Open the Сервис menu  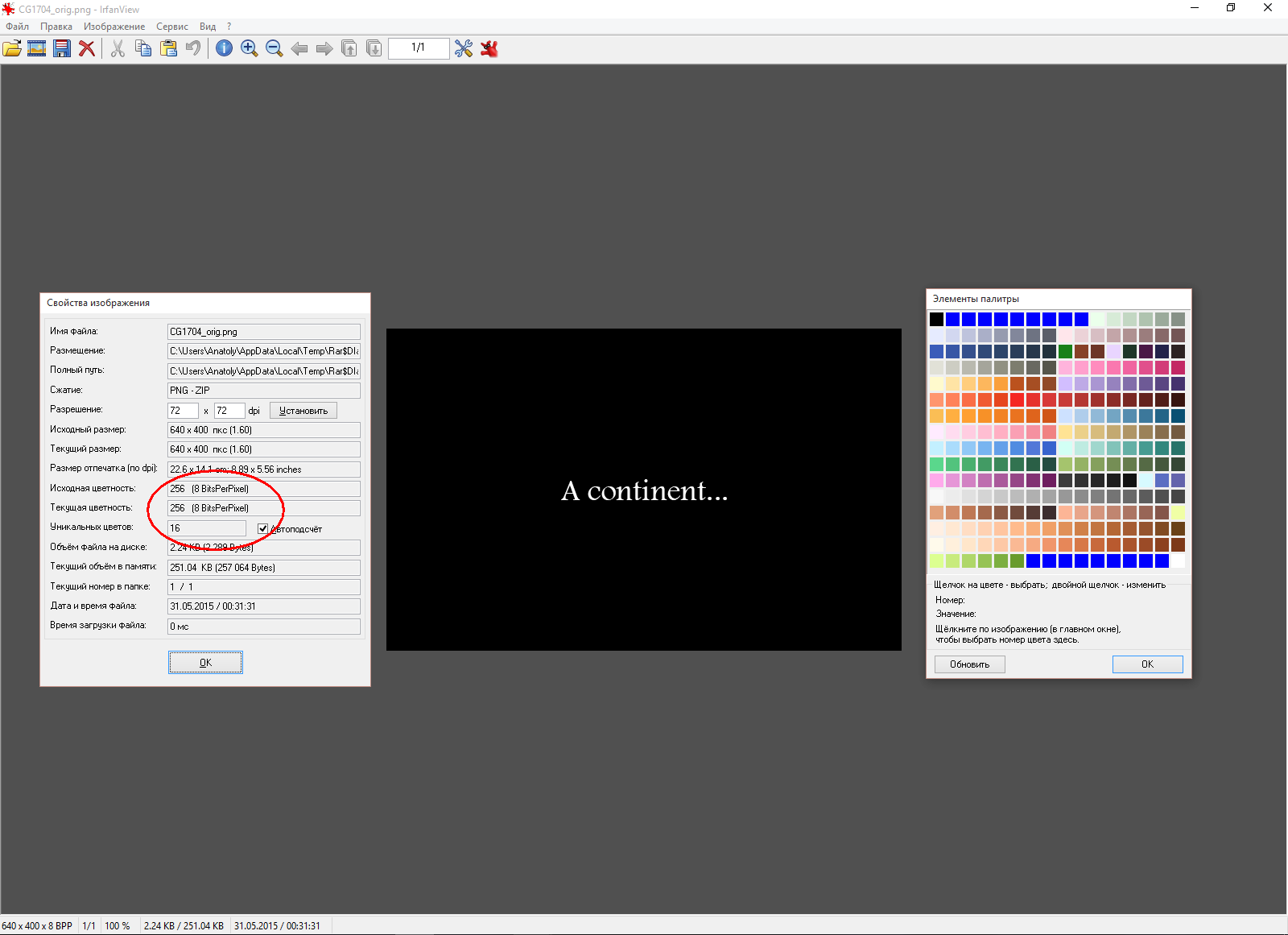(172, 27)
